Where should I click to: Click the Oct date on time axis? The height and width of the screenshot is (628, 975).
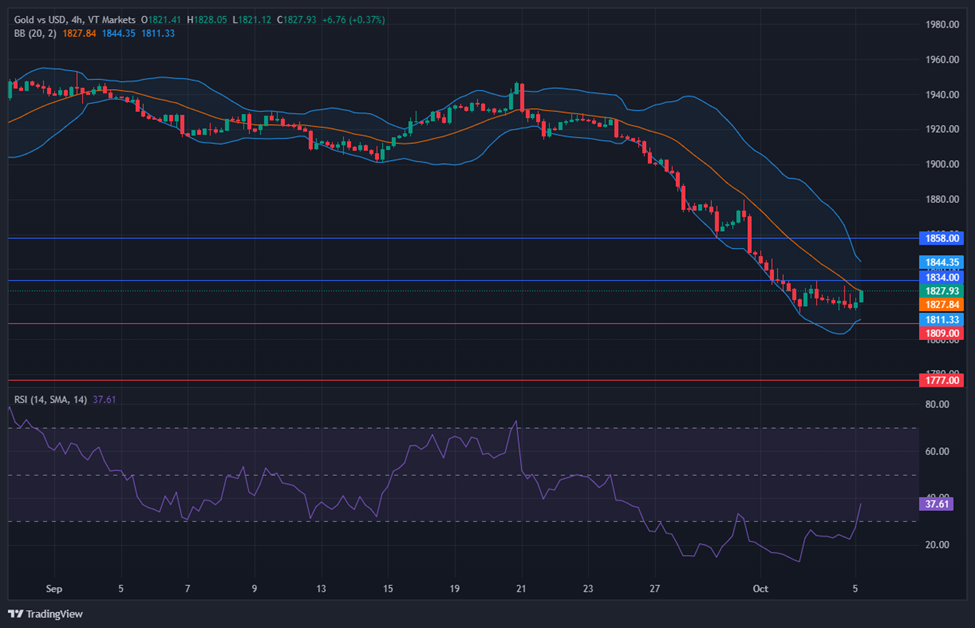click(760, 588)
